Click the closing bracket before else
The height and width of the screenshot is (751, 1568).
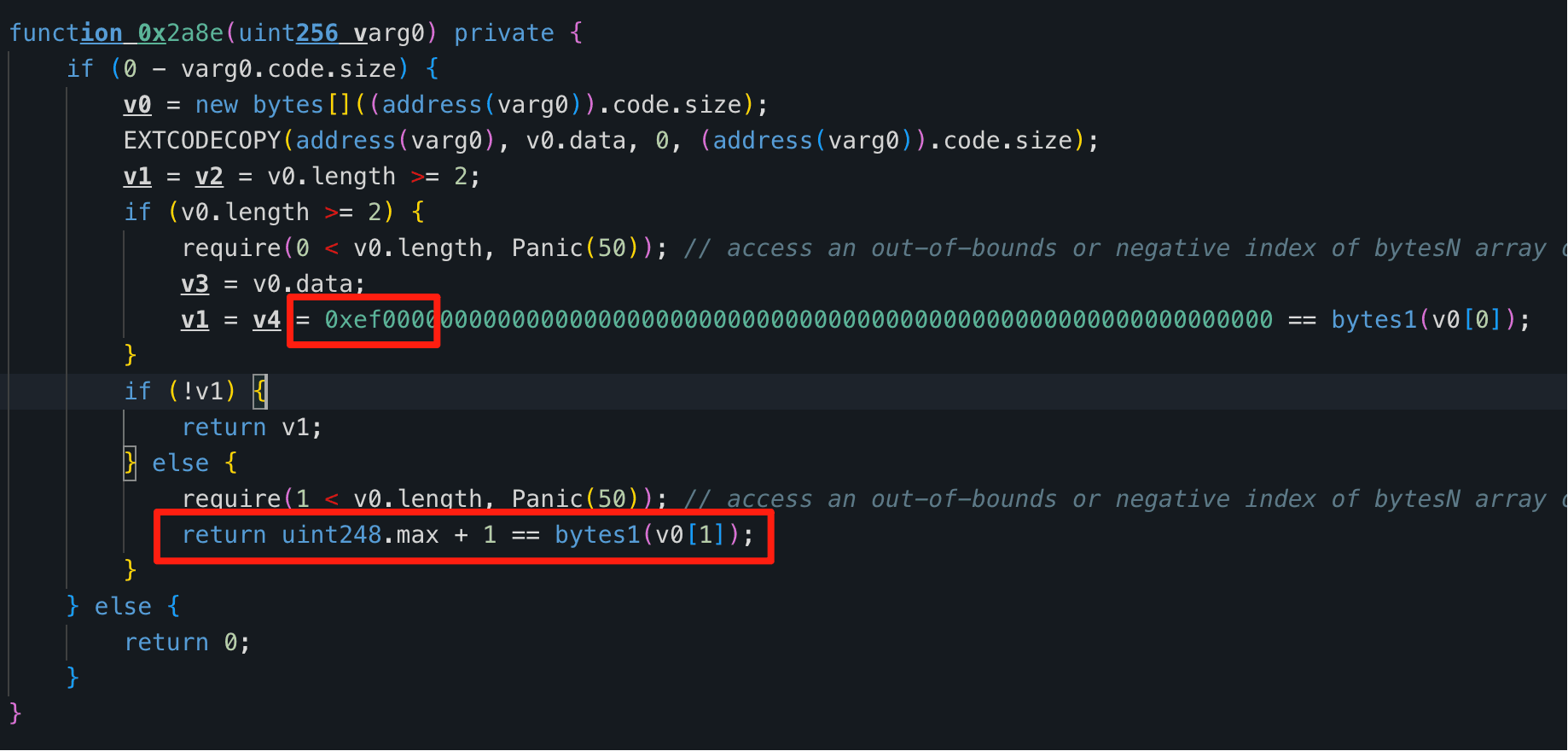(x=130, y=463)
